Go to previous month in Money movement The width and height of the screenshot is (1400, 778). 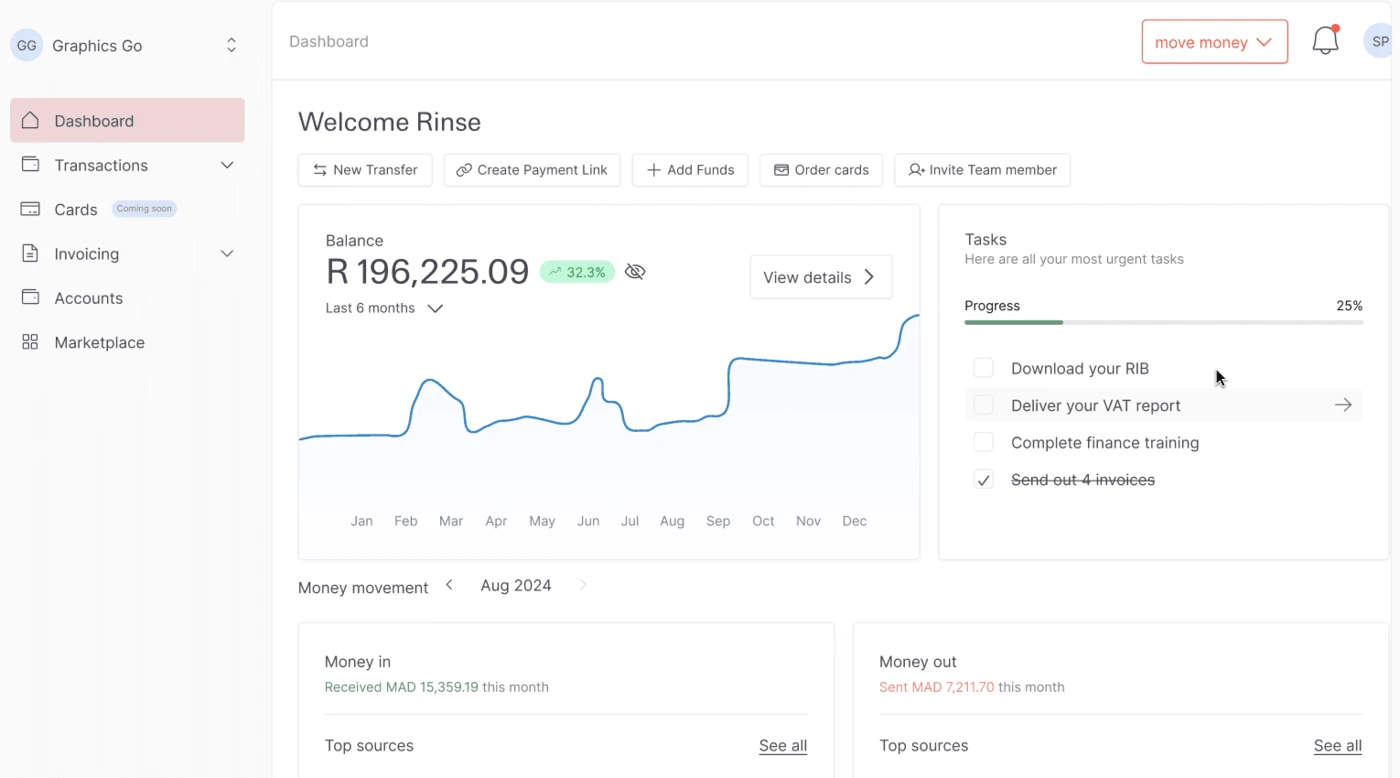pyautogui.click(x=449, y=585)
